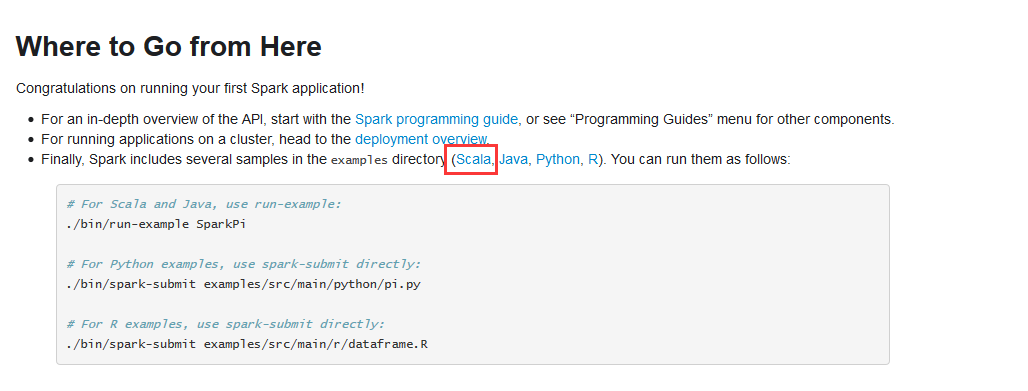
Task: Open the R examples link
Action: (x=593, y=159)
